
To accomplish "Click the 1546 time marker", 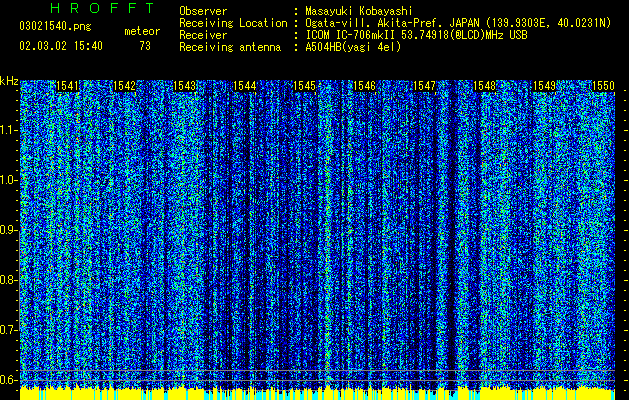I will coord(365,86).
